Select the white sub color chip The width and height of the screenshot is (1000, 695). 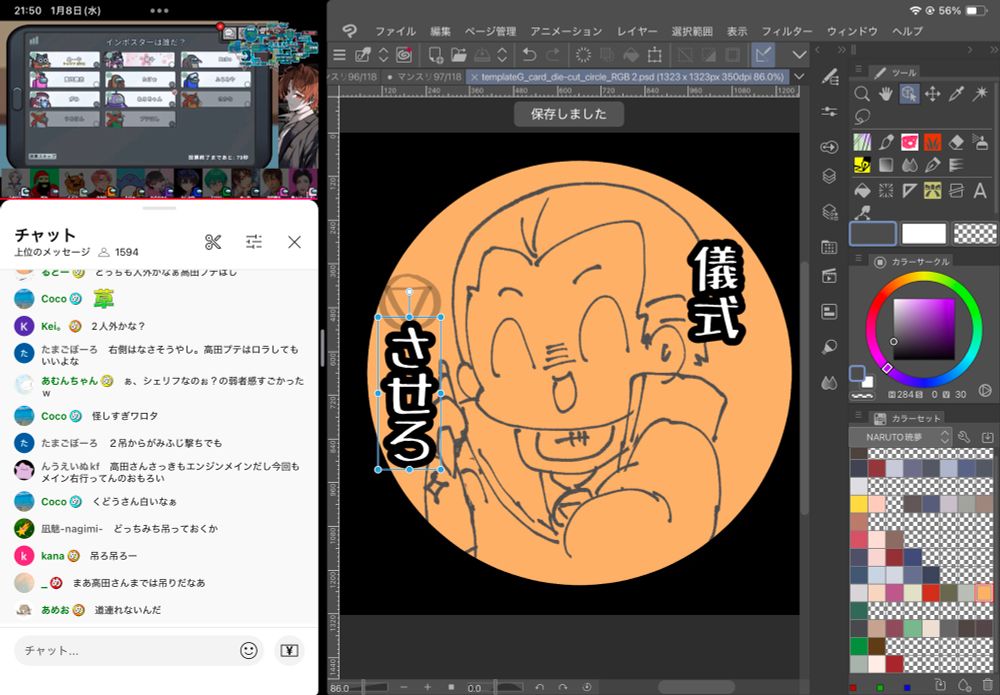[x=923, y=233]
